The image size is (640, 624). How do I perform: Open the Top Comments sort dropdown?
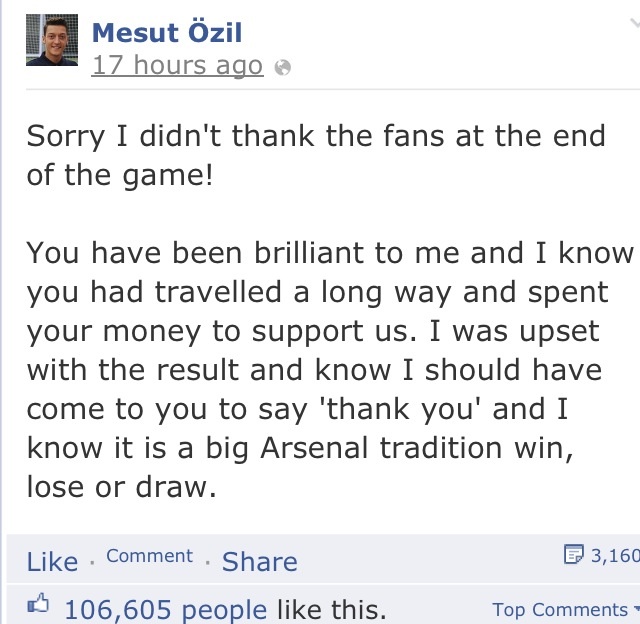point(560,609)
